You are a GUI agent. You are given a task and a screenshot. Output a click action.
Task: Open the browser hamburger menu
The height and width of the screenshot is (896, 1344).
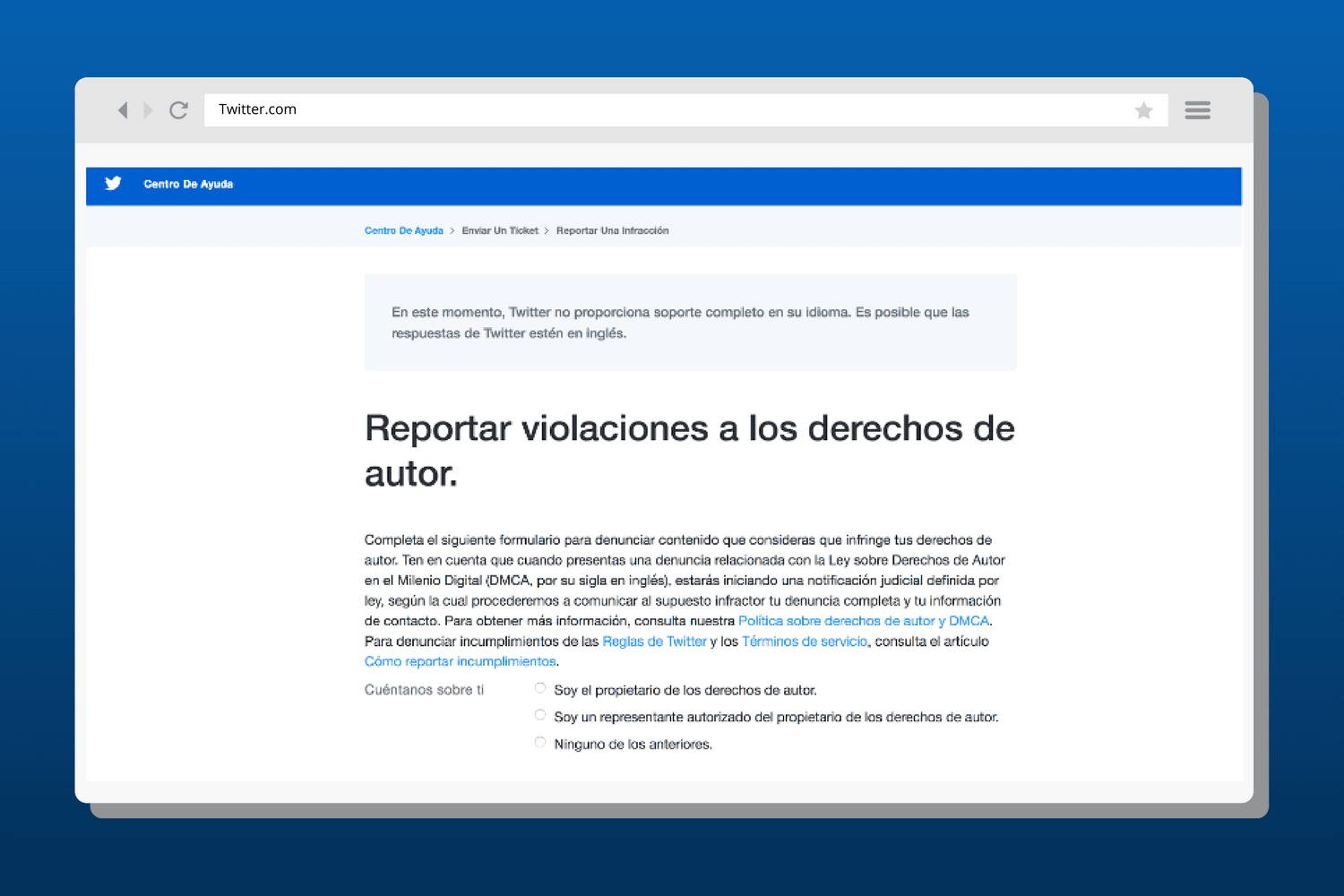pyautogui.click(x=1197, y=110)
